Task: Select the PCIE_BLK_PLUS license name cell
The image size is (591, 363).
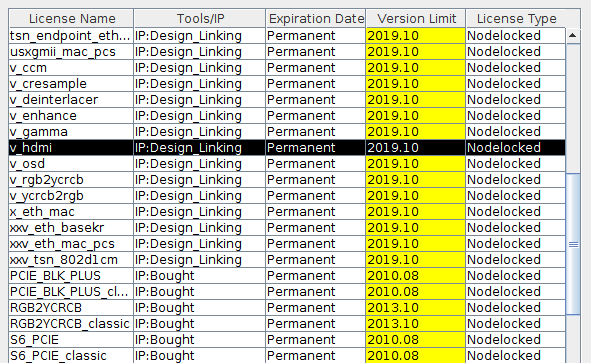Action: click(x=71, y=276)
